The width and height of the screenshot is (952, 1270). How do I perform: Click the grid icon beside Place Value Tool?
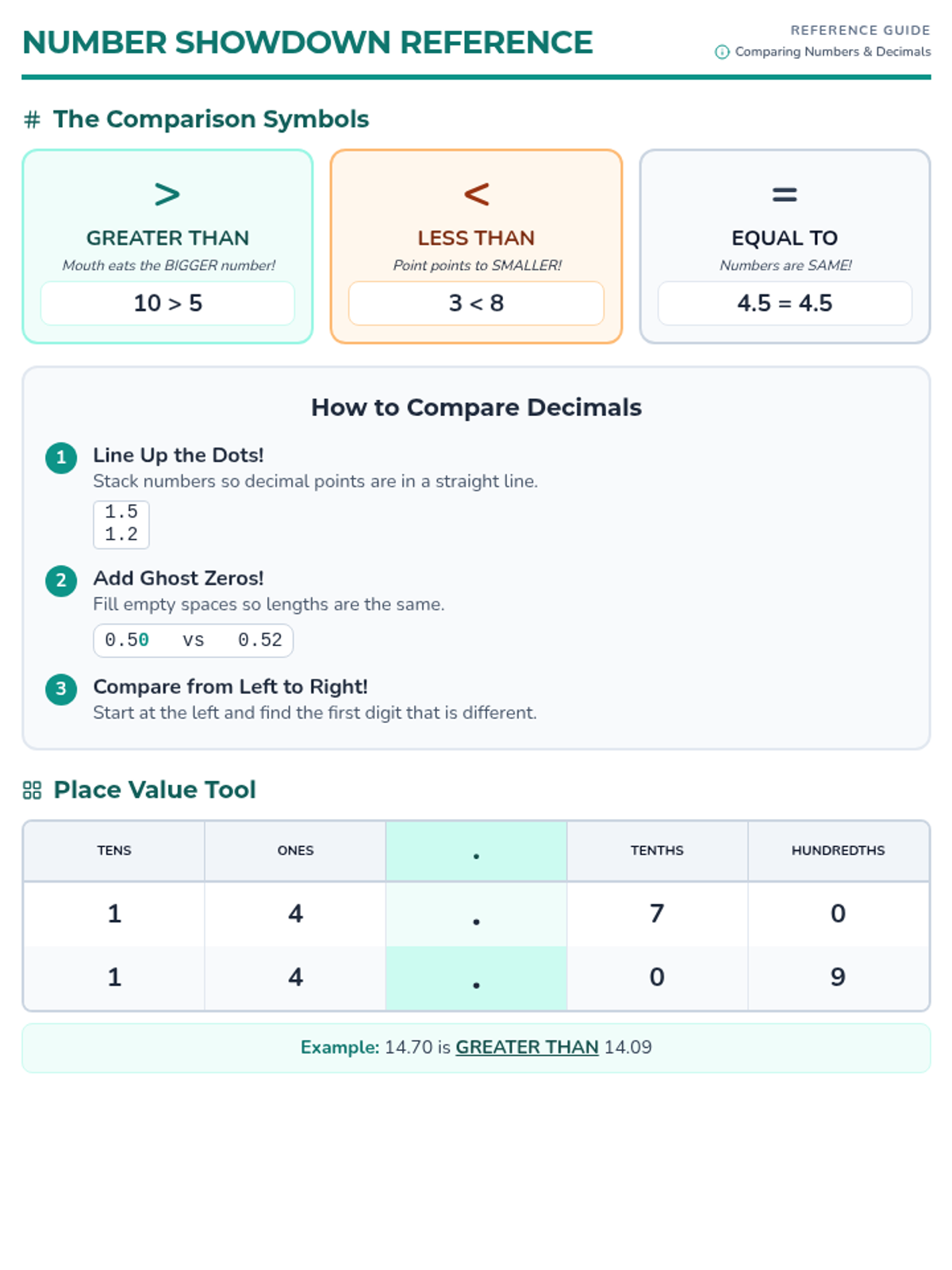coord(33,791)
